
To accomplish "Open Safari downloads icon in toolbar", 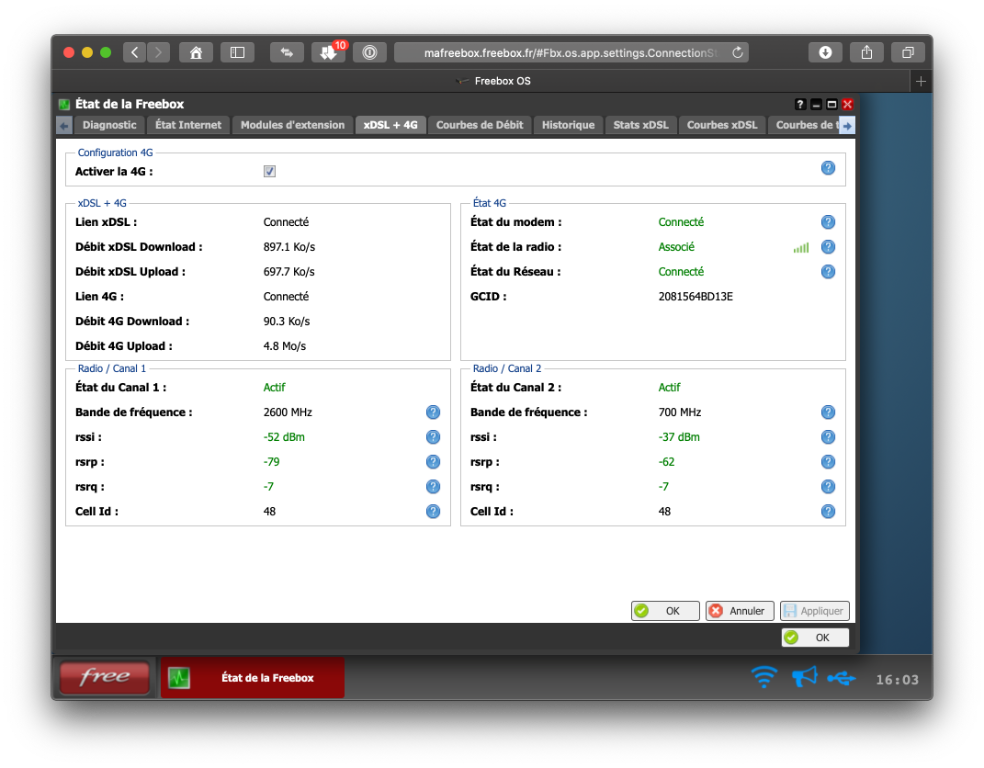I will point(825,52).
